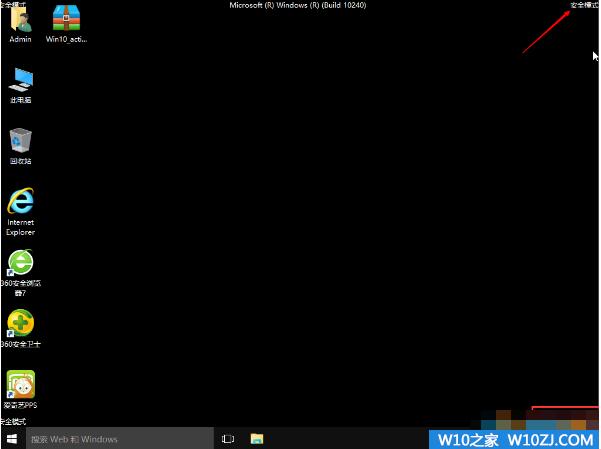Open the 此电脑 (This PC) desktop icon

click(20, 81)
